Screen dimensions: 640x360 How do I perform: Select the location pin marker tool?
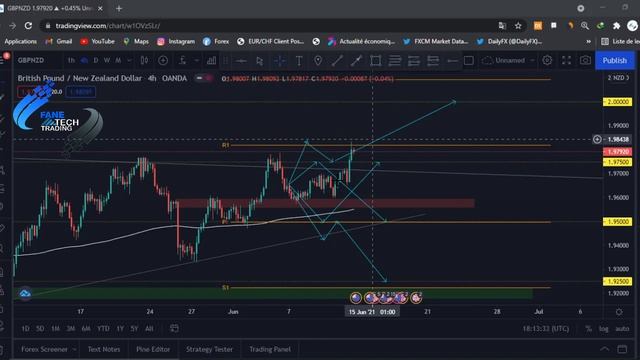coord(318,61)
